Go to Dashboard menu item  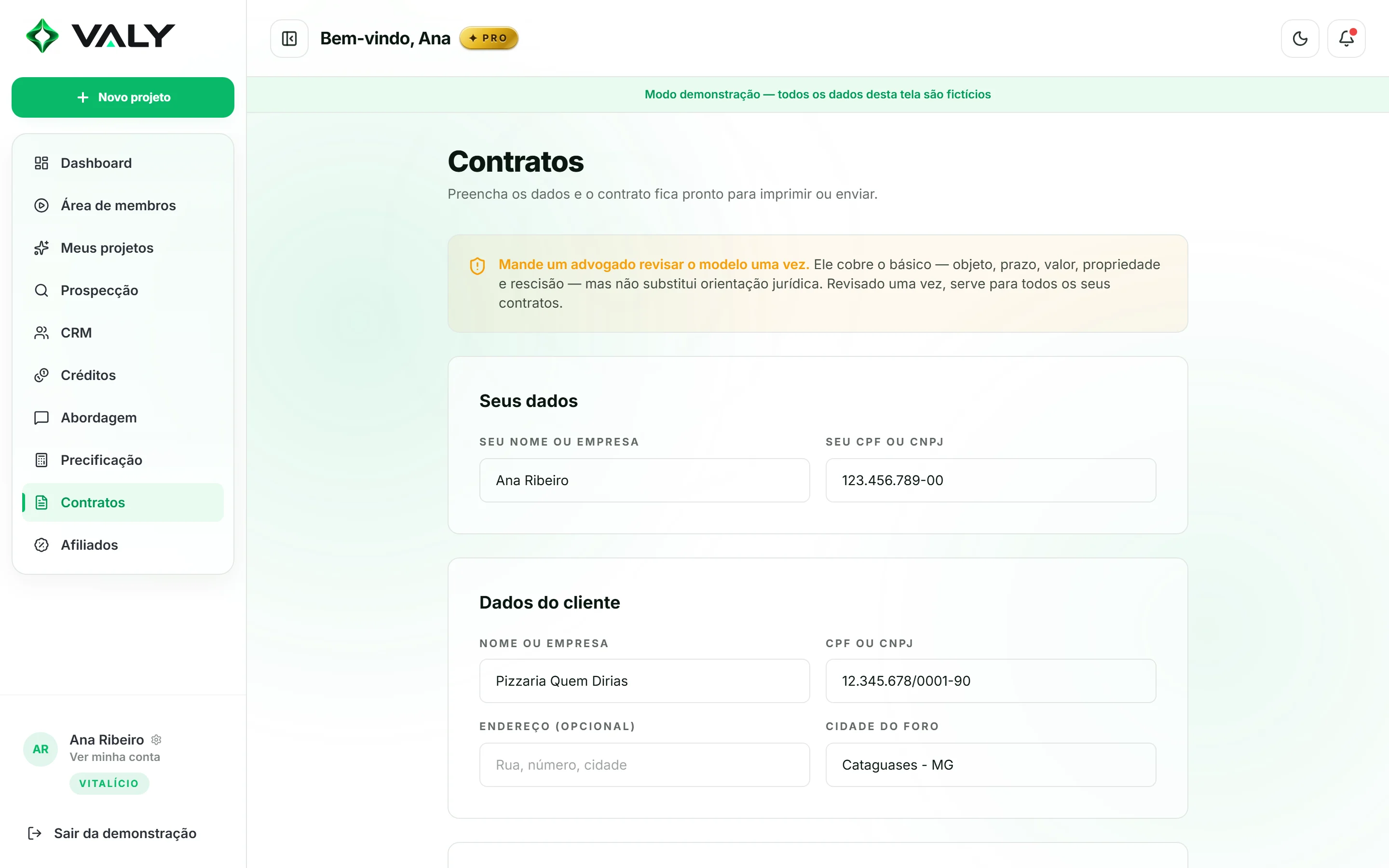(123, 163)
